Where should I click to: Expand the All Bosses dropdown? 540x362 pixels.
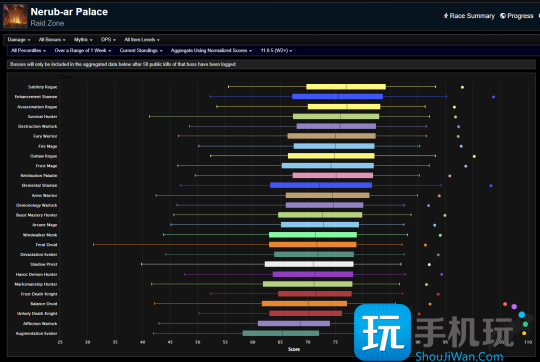tap(52, 40)
